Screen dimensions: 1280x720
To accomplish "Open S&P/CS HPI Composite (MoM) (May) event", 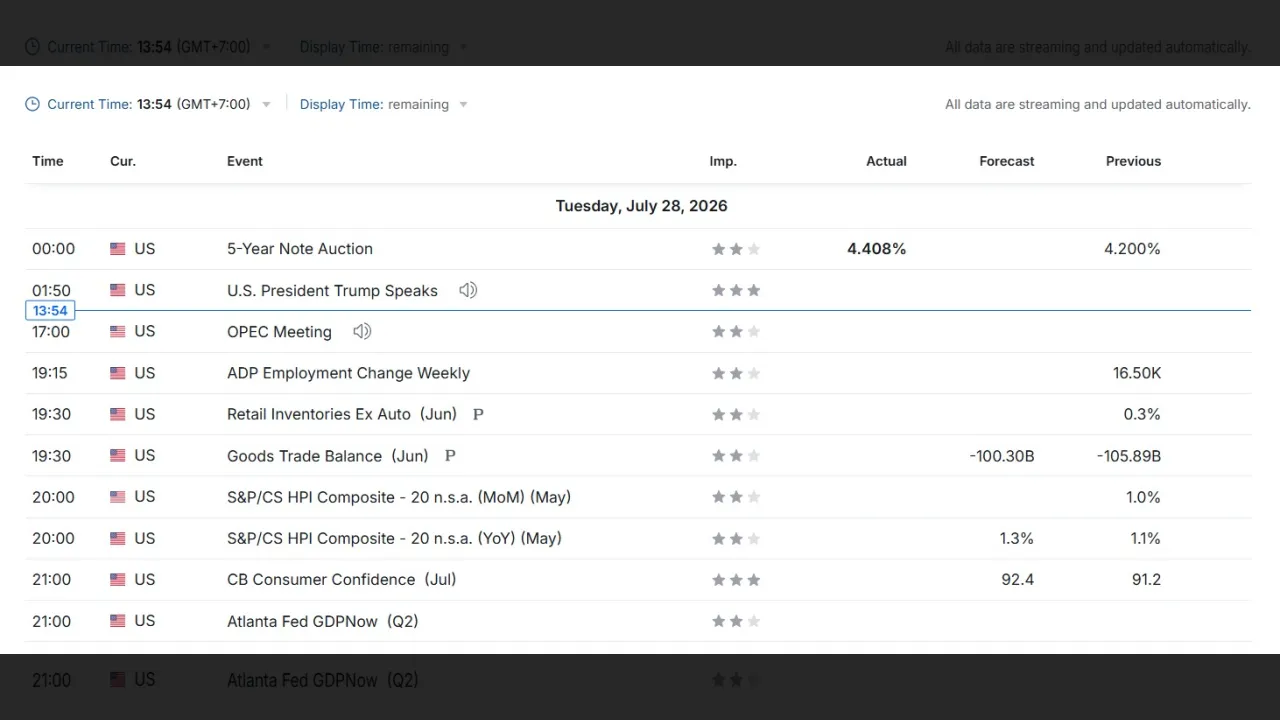I will click(399, 497).
